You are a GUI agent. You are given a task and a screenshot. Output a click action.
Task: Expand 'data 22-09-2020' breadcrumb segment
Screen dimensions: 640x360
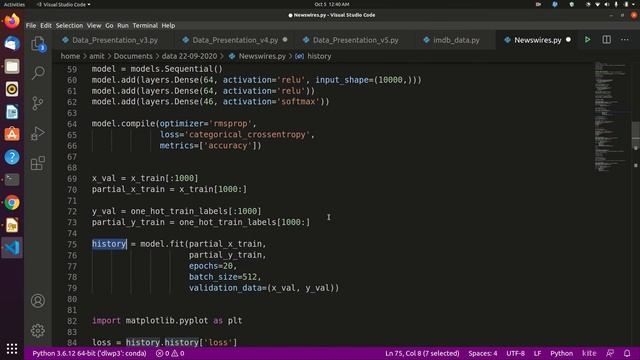tap(189, 56)
